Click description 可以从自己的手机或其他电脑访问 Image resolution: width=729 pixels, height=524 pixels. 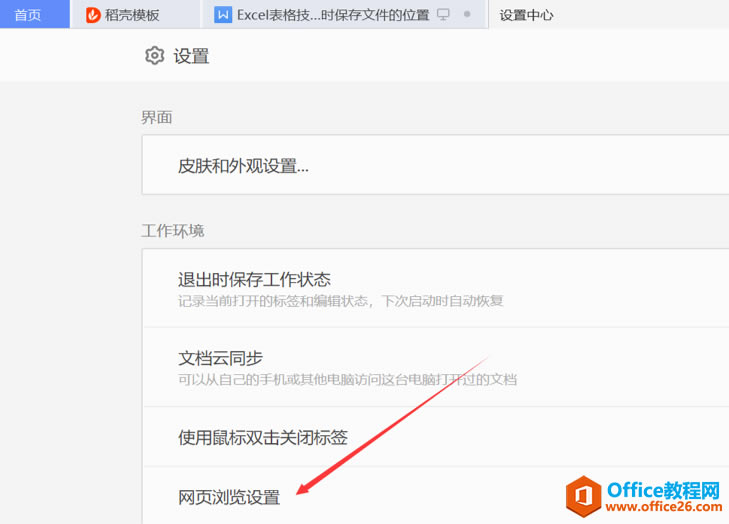347,379
